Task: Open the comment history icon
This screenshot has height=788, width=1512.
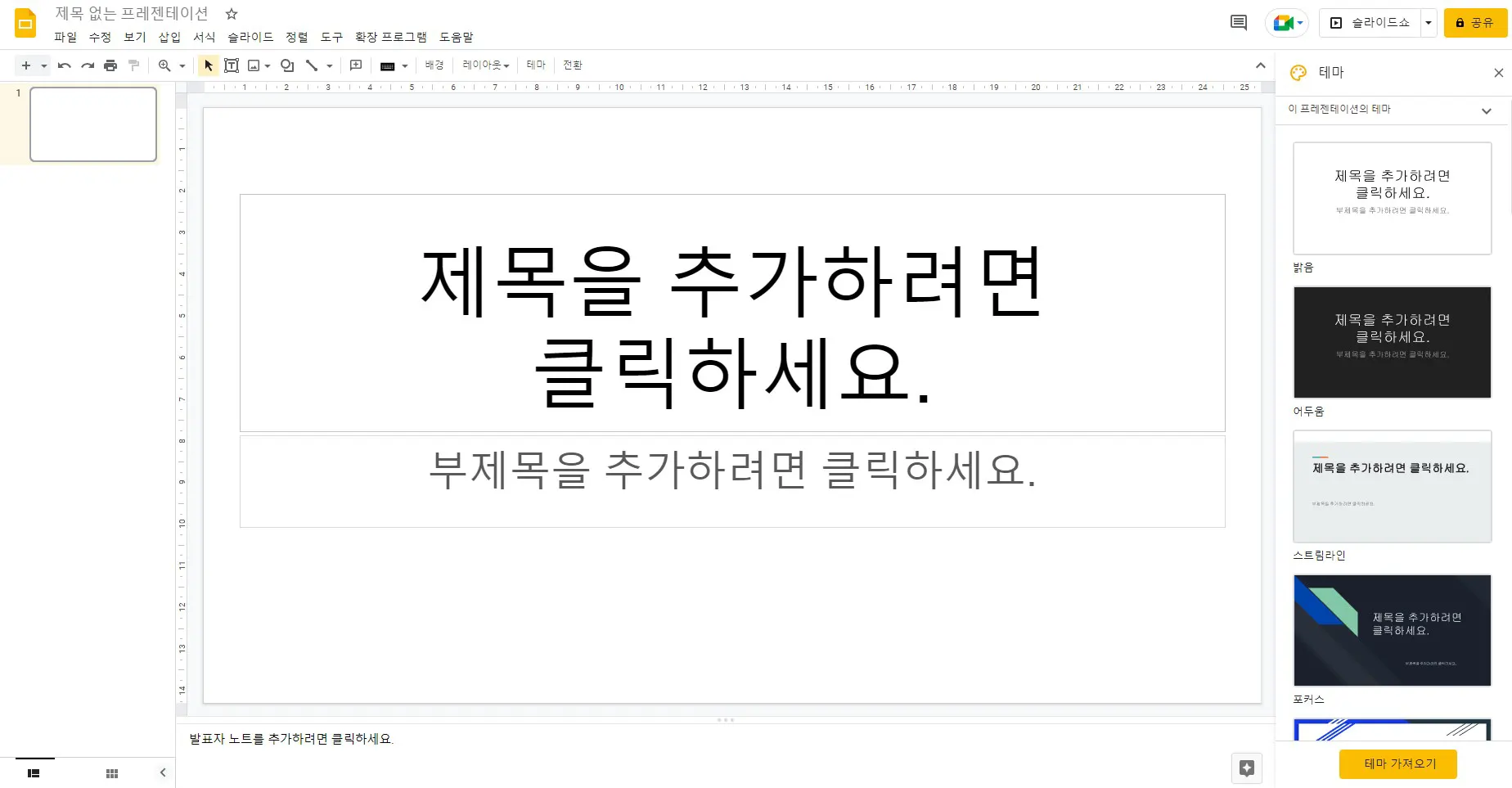Action: pyautogui.click(x=1239, y=23)
